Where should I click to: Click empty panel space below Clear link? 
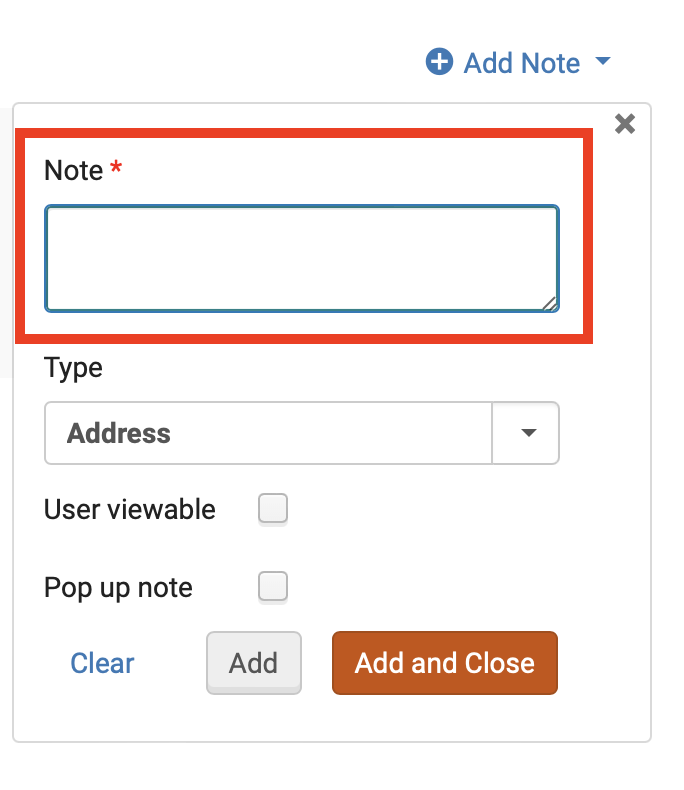102,715
